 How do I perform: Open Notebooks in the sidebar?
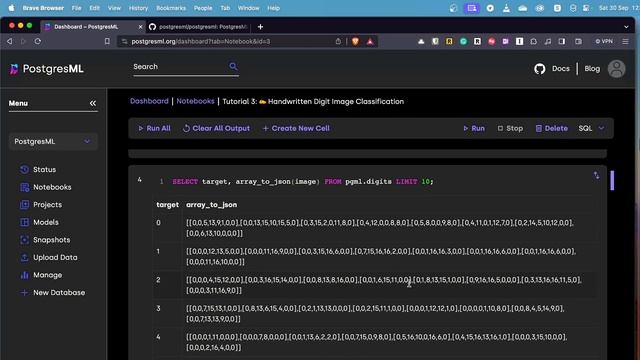click(52, 187)
